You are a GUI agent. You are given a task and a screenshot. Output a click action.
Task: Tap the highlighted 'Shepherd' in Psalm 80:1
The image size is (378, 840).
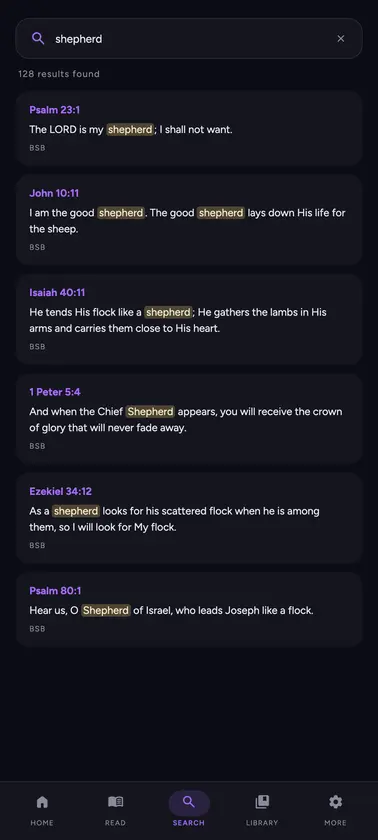106,610
